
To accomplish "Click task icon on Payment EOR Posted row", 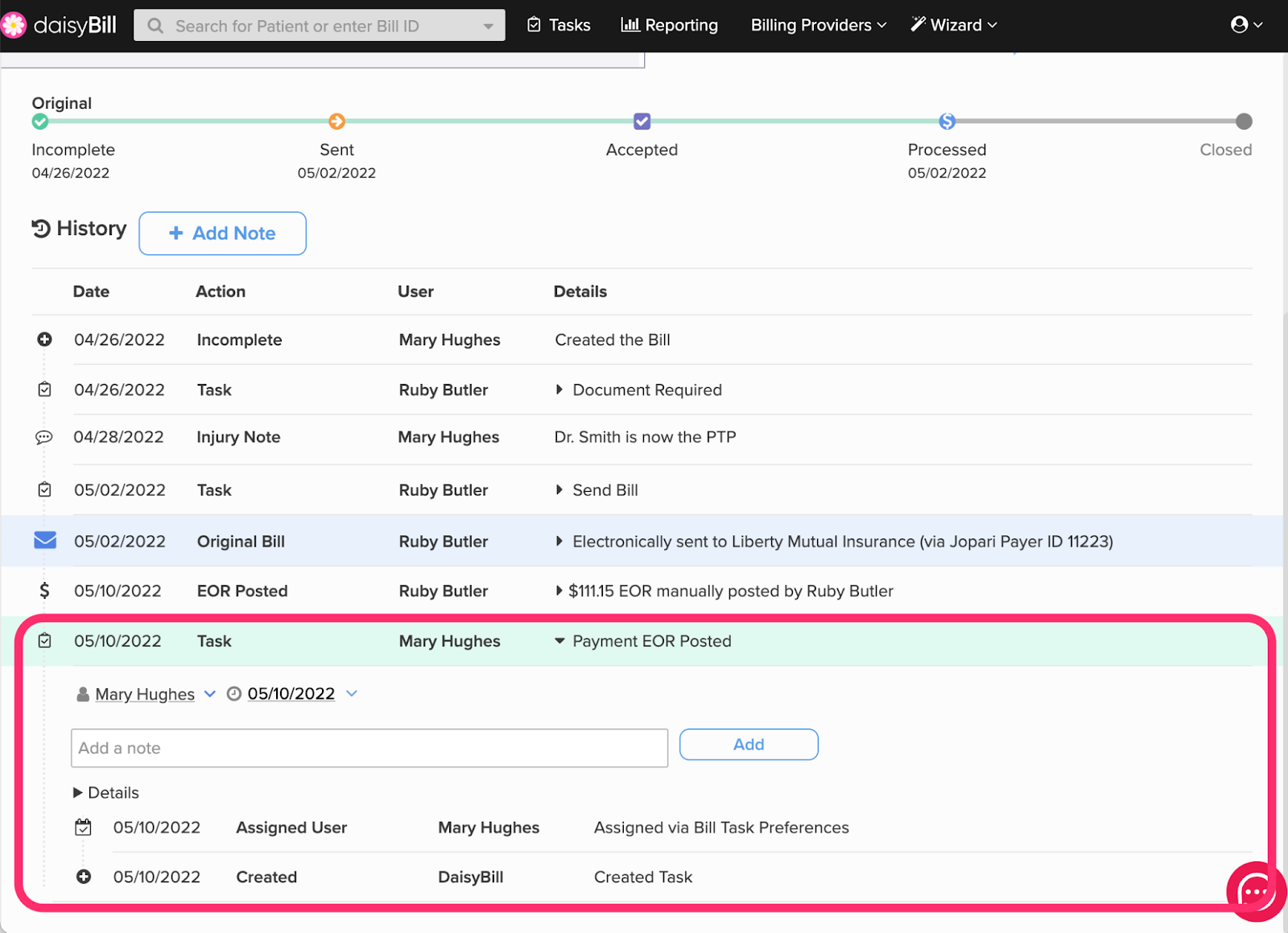I will pyautogui.click(x=44, y=641).
